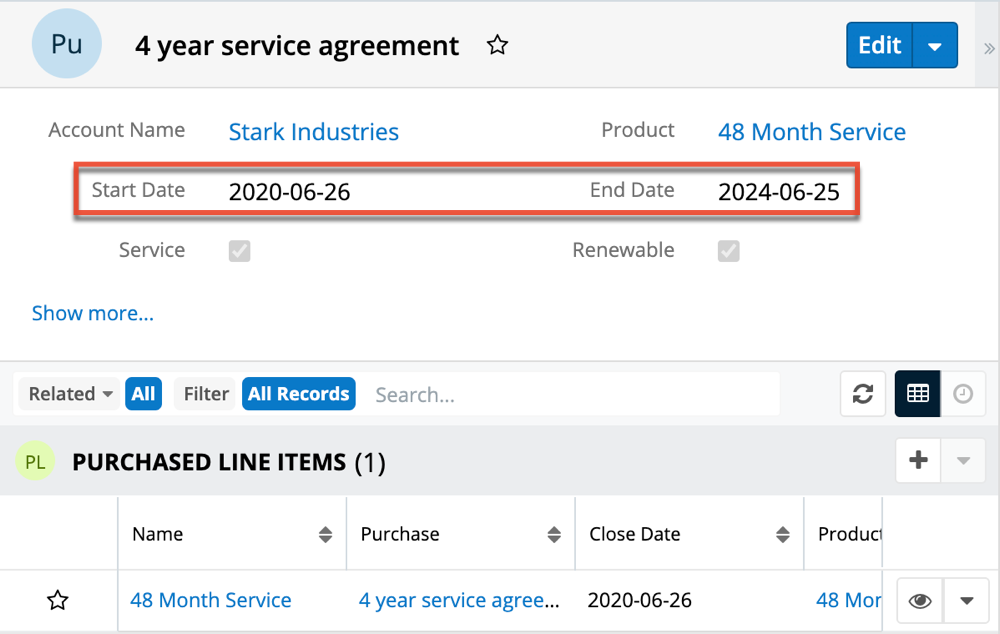
Task: Sort line items by Name column
Action: 325,535
